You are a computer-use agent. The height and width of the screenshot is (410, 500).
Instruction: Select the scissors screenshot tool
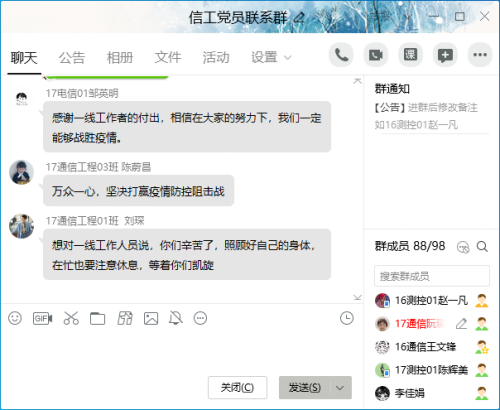(x=71, y=318)
